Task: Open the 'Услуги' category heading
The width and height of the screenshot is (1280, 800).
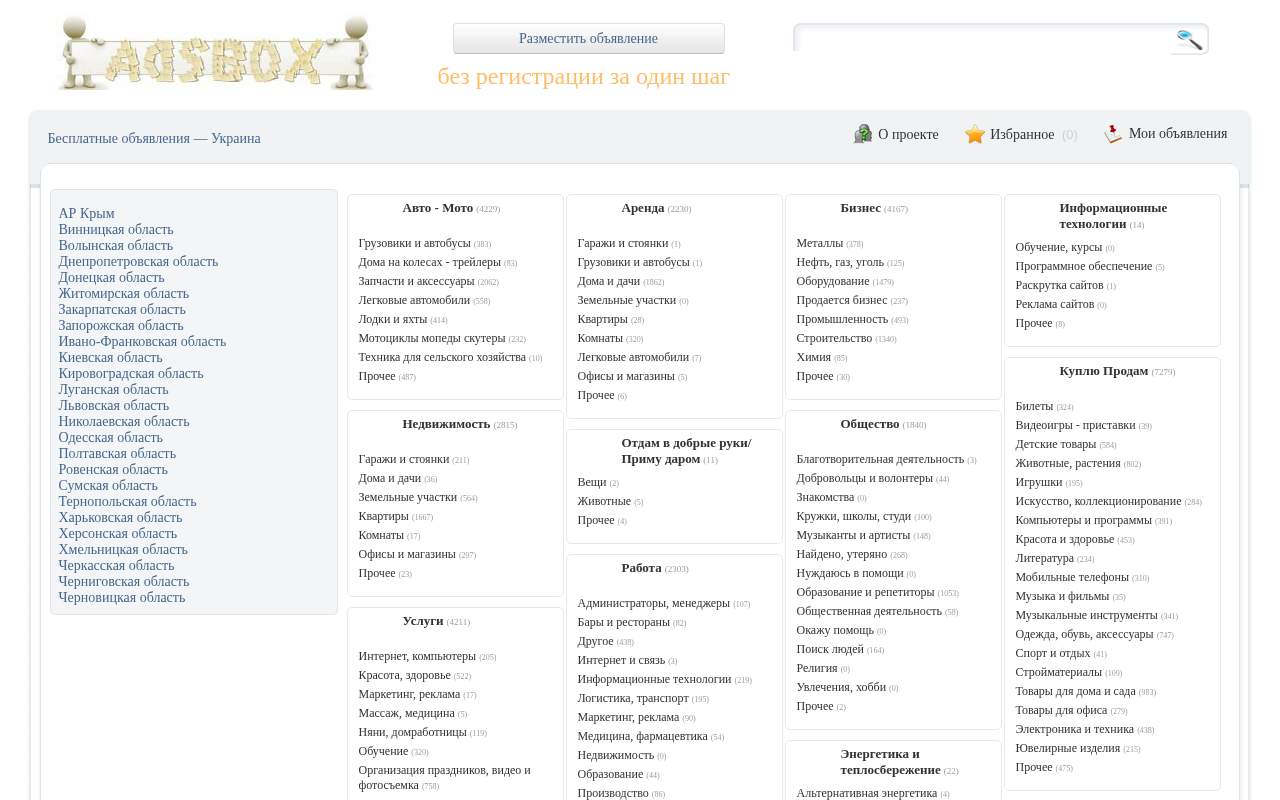Action: point(422,621)
